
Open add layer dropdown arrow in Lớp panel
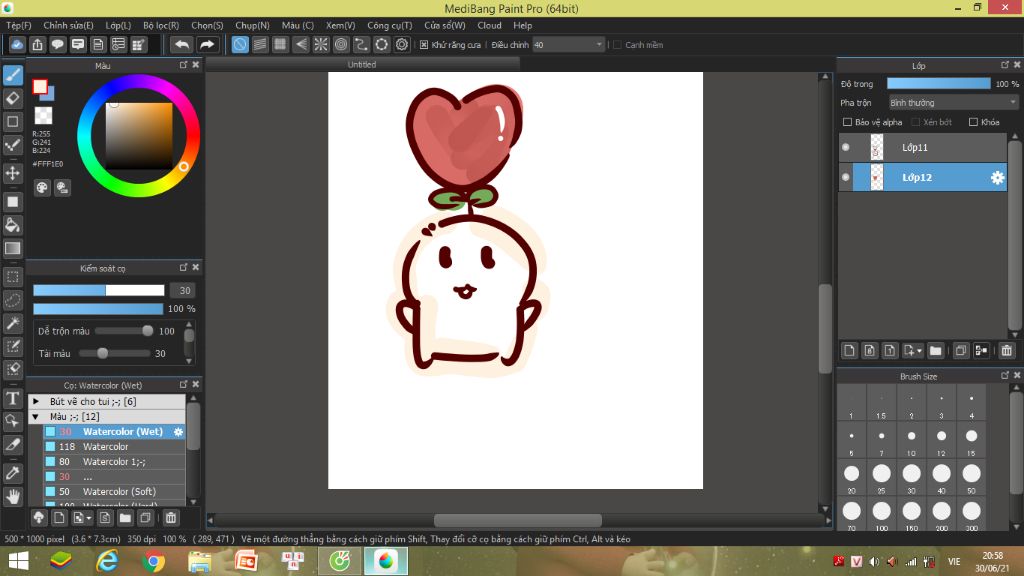coord(919,351)
